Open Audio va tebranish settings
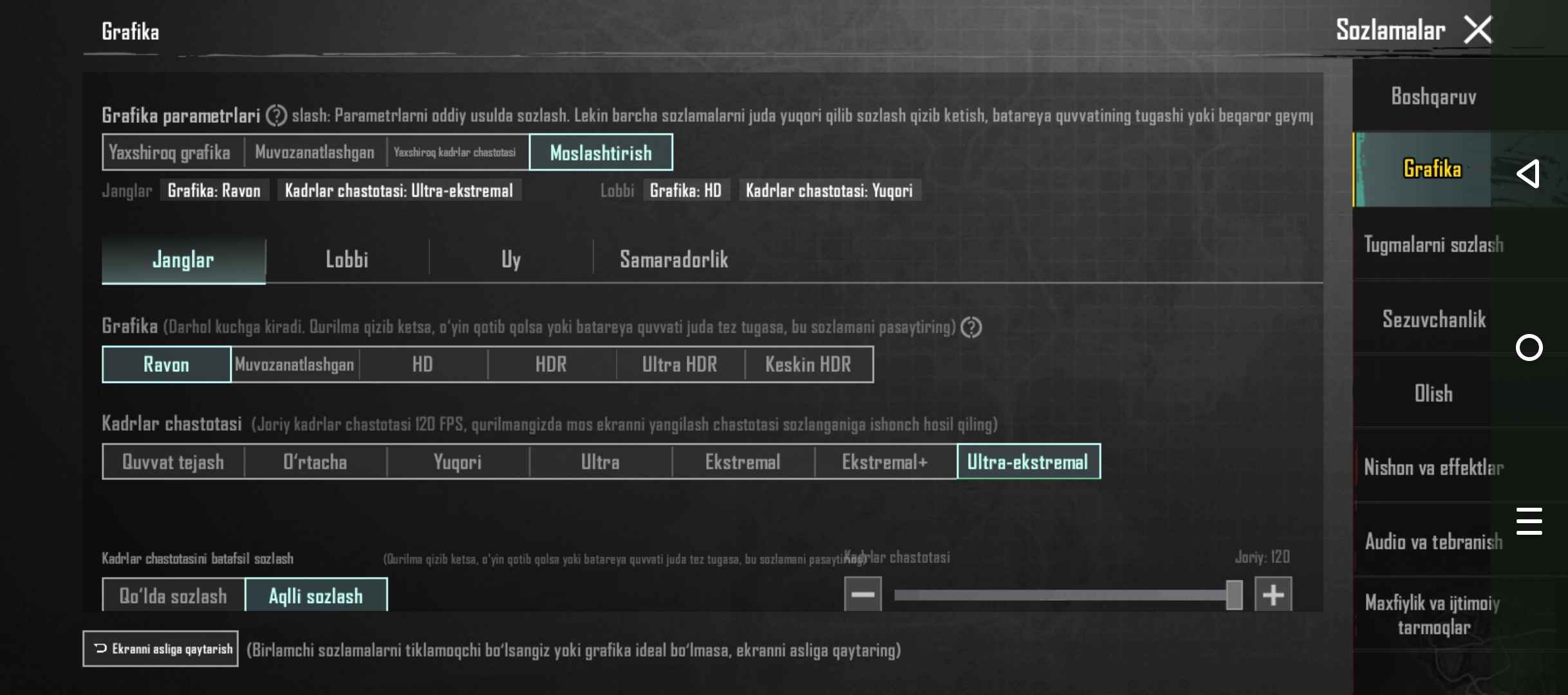The image size is (1568, 695). 1433,542
